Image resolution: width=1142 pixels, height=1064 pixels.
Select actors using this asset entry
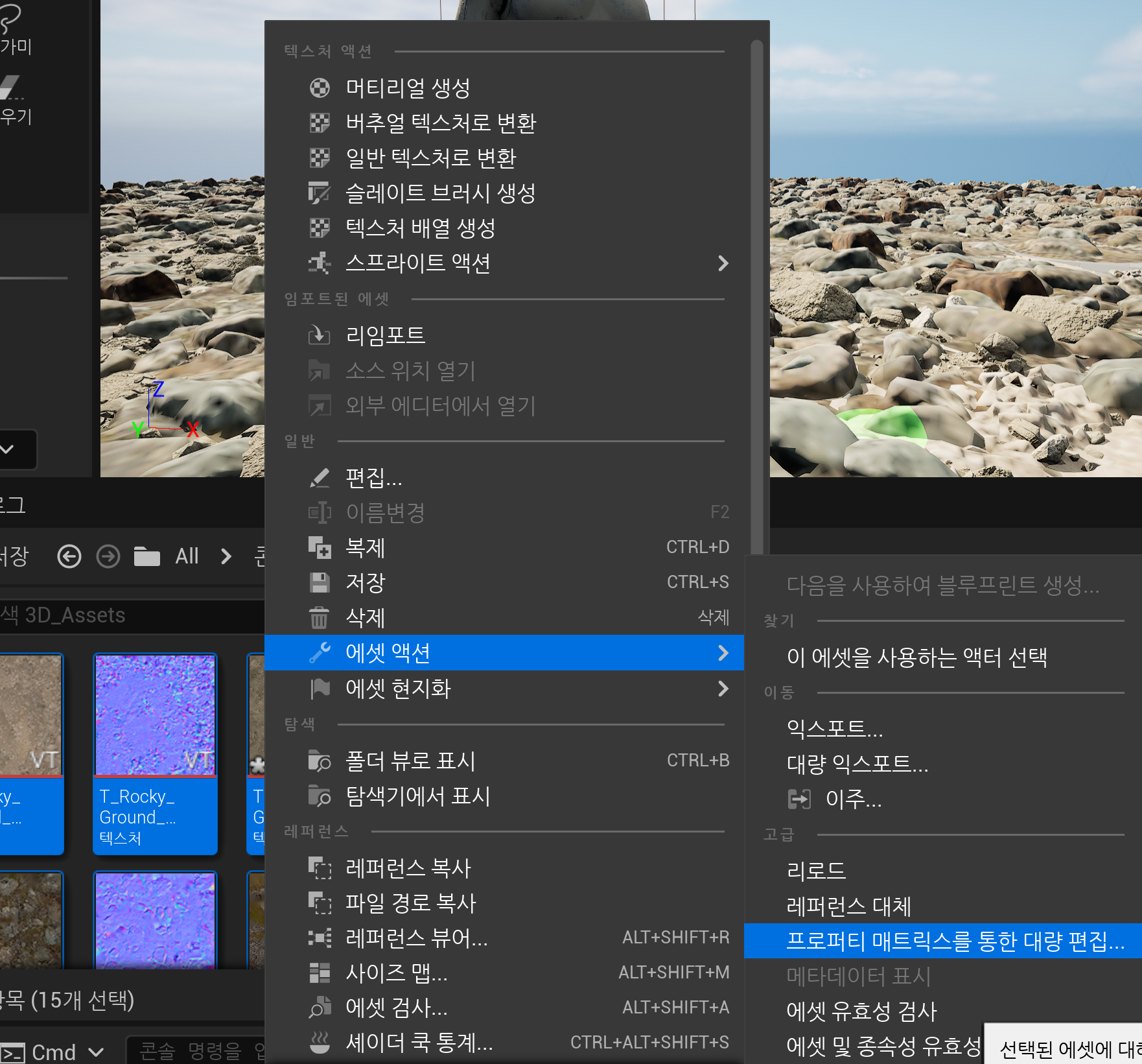click(x=943, y=657)
